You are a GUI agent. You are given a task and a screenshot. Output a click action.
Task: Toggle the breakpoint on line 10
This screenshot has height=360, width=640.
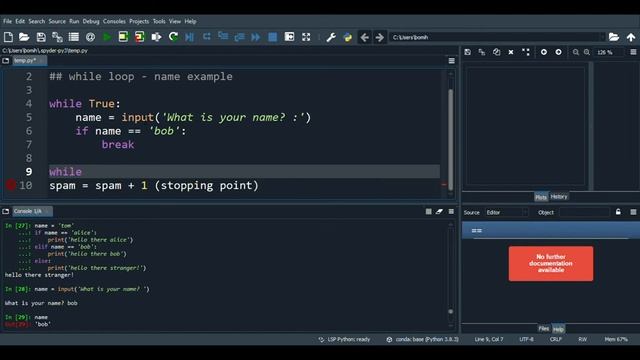pyautogui.click(x=11, y=185)
